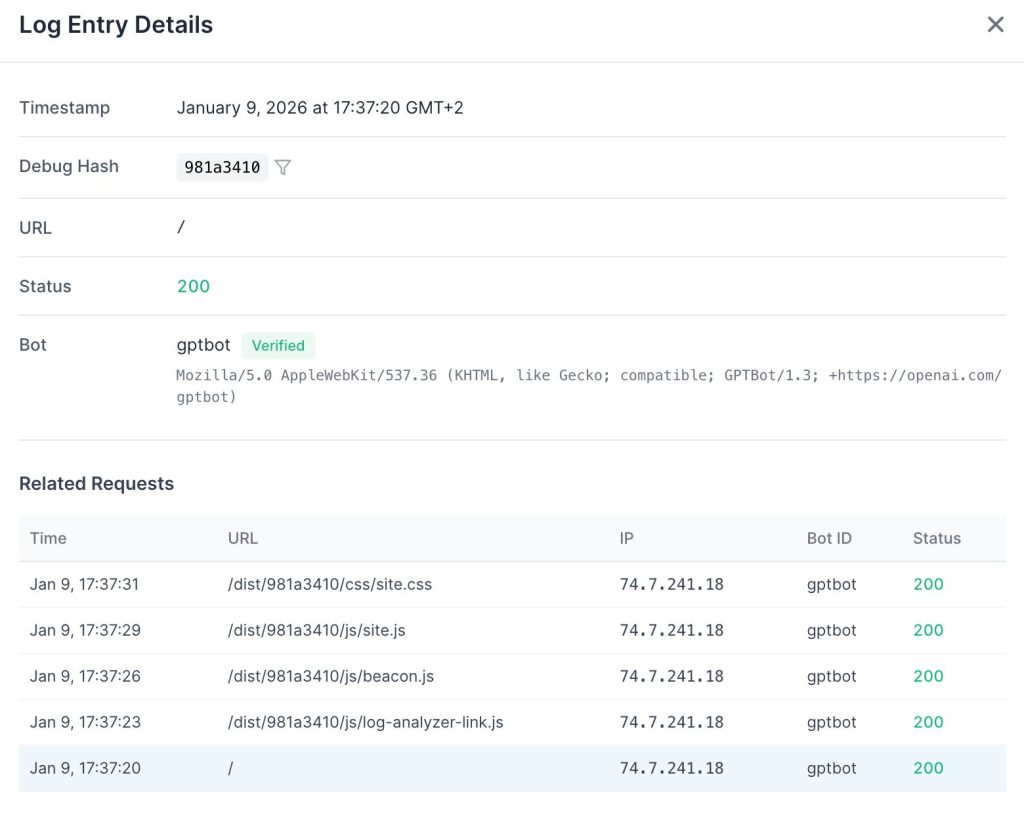
Task: Click the GPTBot user agent string
Action: pos(588,386)
